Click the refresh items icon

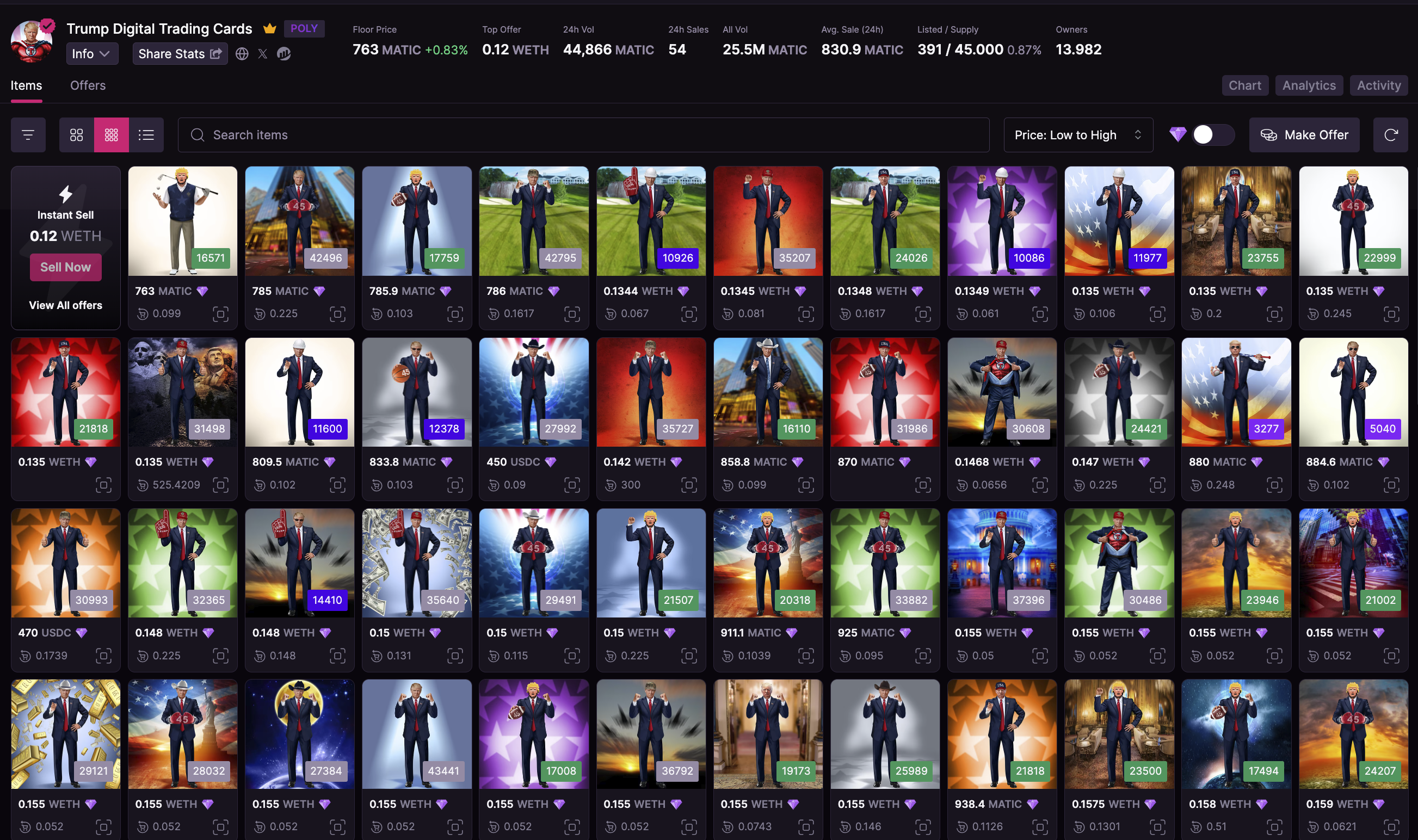pyautogui.click(x=1390, y=135)
